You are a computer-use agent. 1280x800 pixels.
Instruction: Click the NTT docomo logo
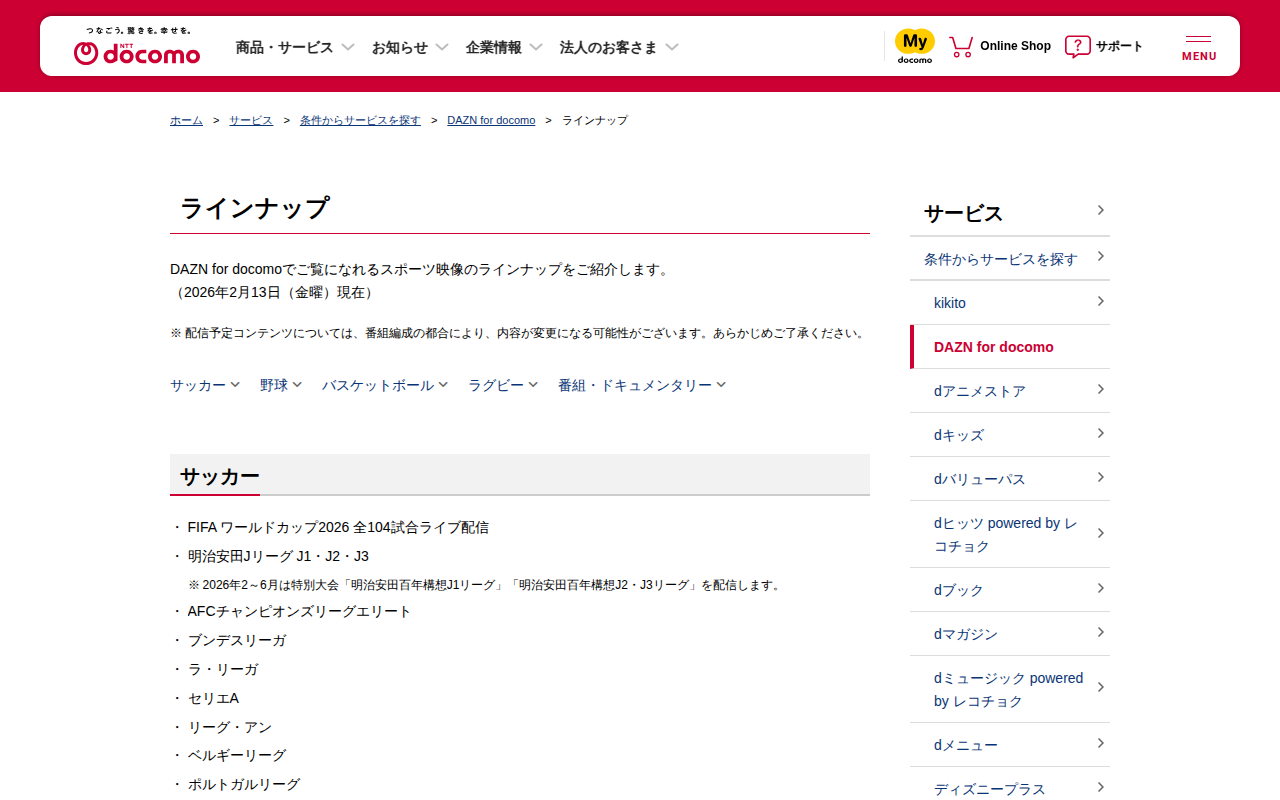tap(137, 47)
